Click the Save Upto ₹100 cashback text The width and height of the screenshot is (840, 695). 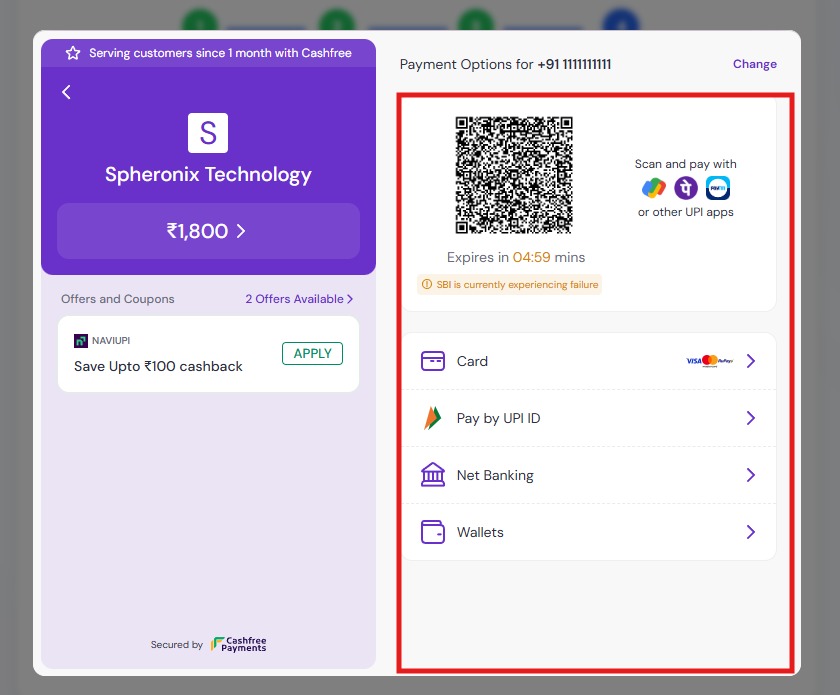click(x=158, y=367)
